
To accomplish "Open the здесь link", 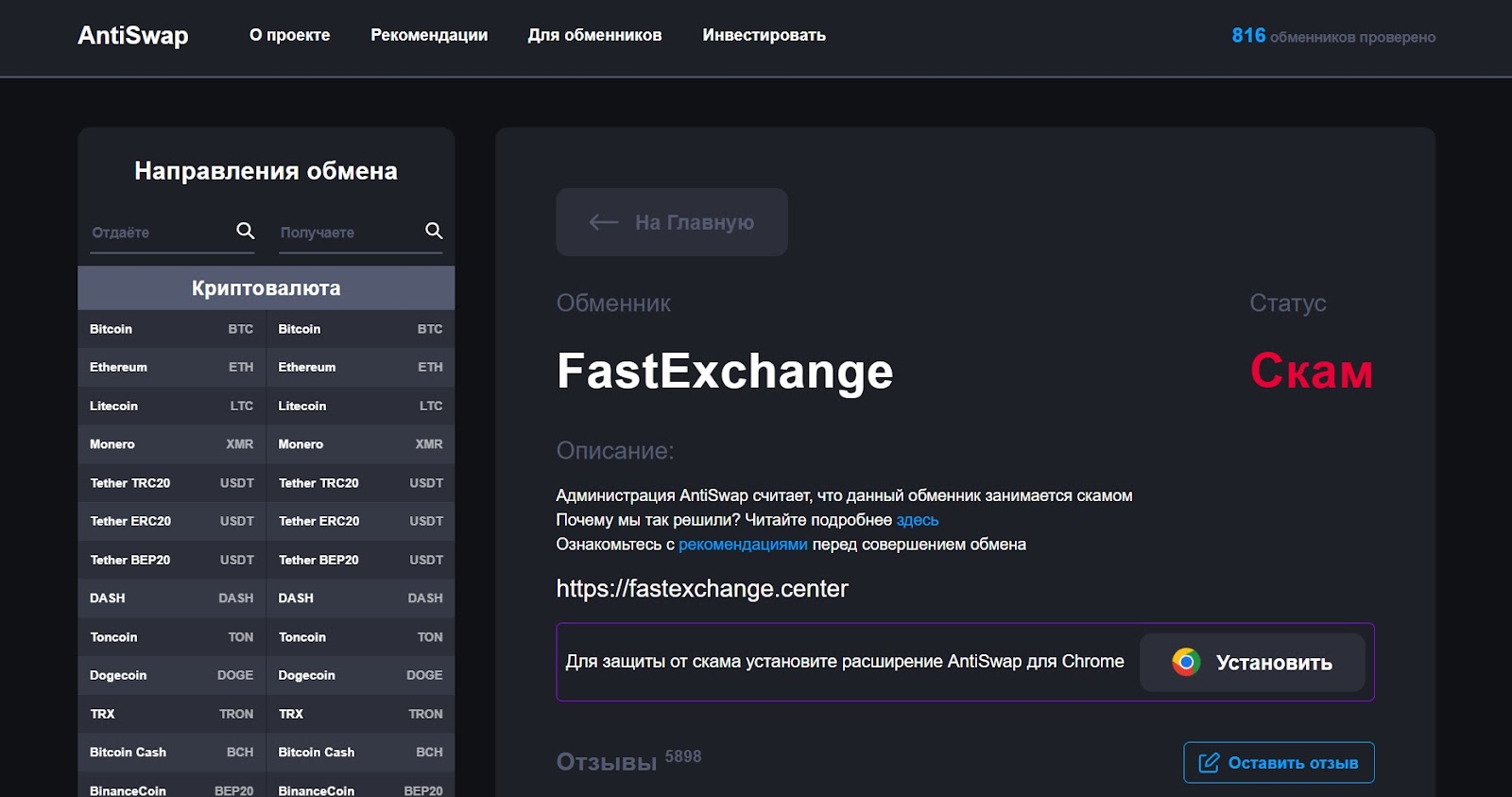I will point(918,520).
